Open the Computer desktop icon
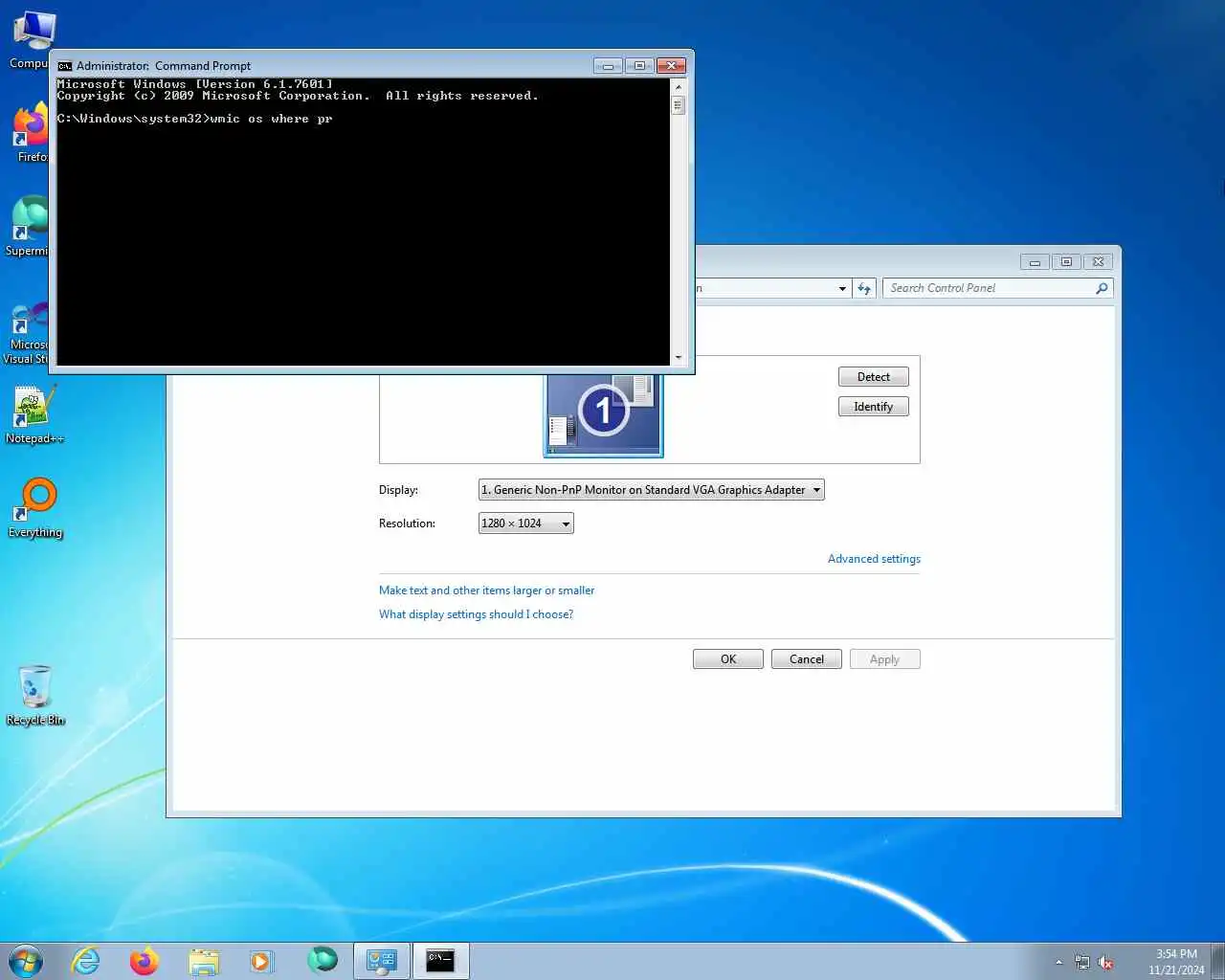This screenshot has height=980, width=1225. click(30, 39)
